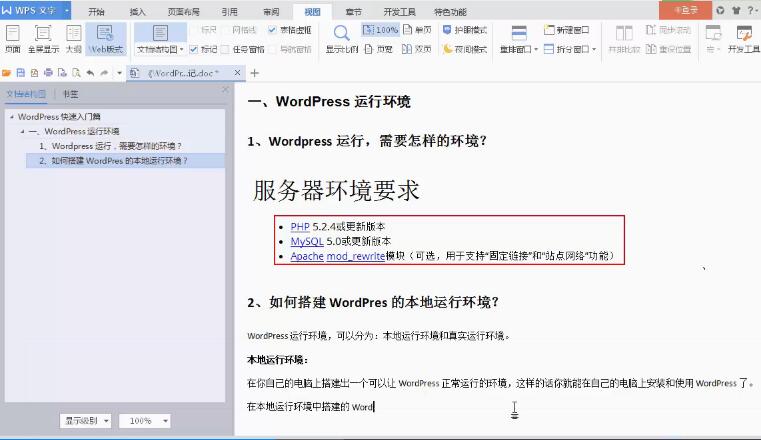Click the help question mark icon
This screenshot has height=440, width=761.
click(751, 10)
